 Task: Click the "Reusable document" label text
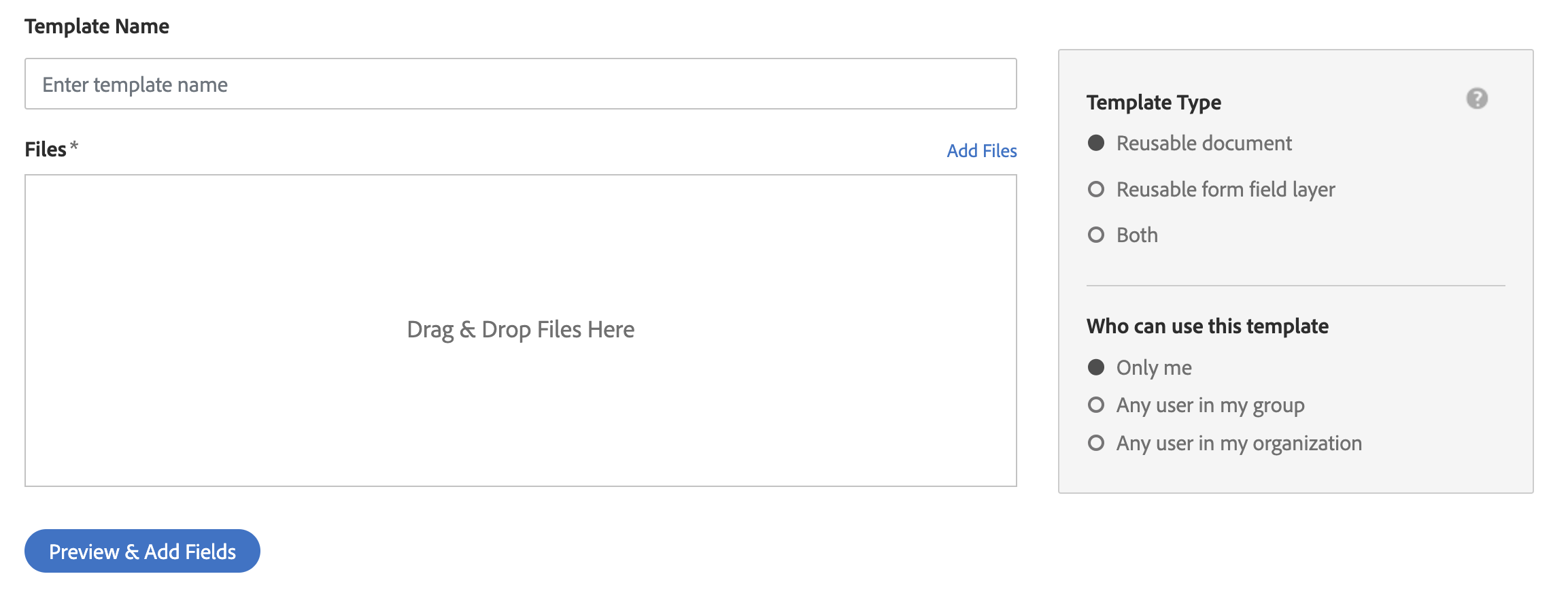tap(1204, 144)
